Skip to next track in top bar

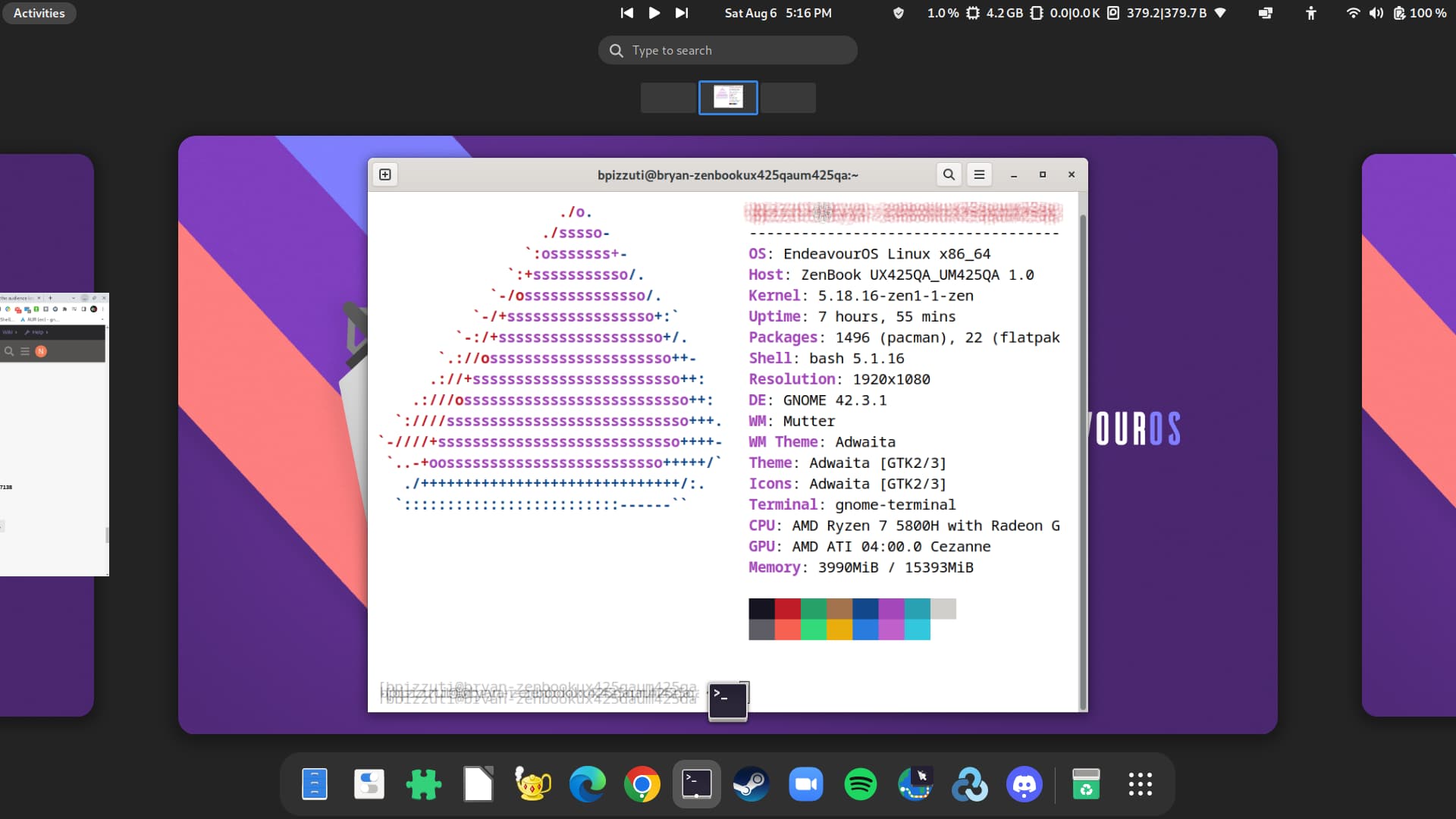682,13
